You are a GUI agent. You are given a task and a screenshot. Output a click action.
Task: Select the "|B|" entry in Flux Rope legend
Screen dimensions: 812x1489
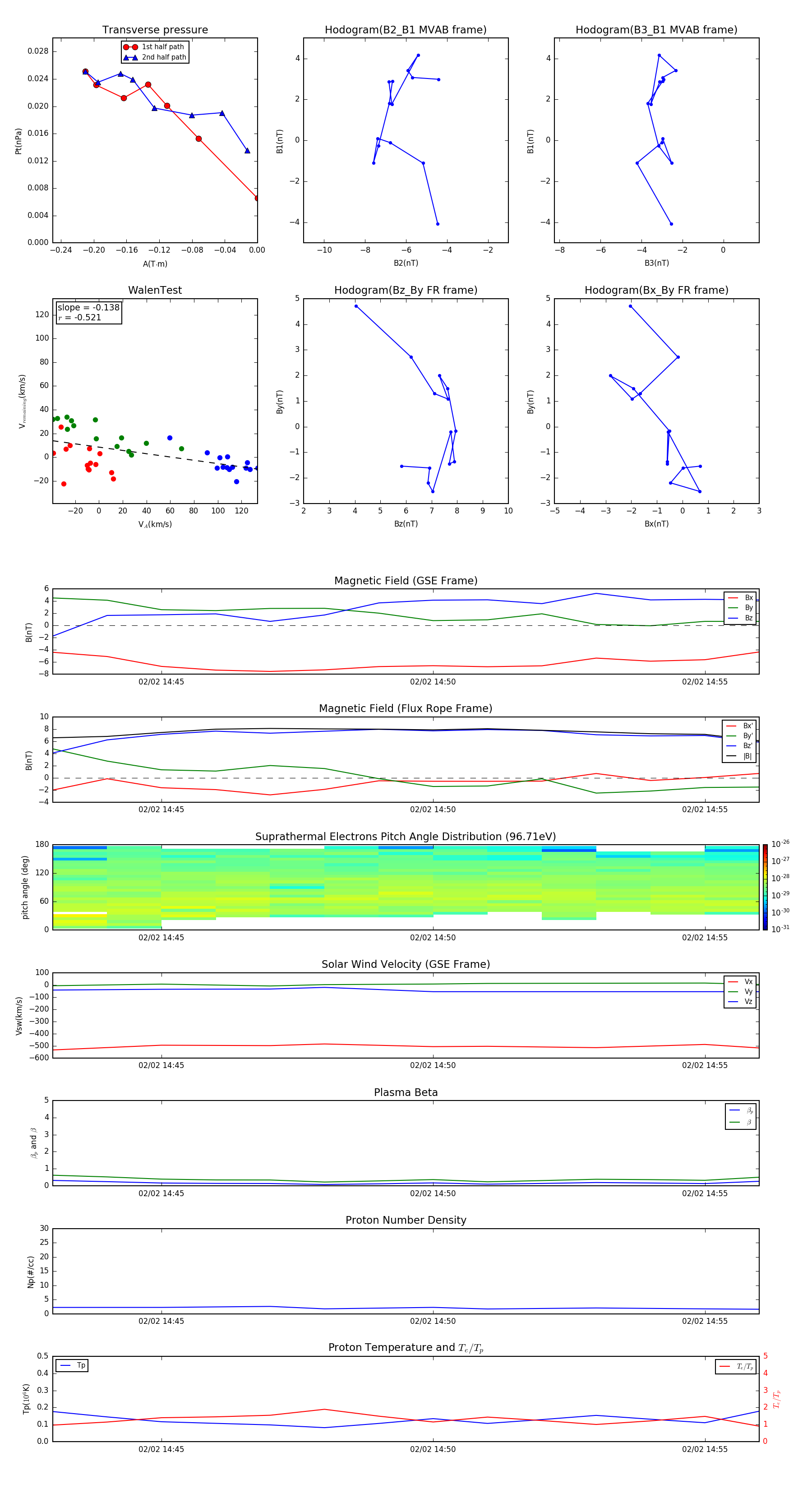[739, 756]
